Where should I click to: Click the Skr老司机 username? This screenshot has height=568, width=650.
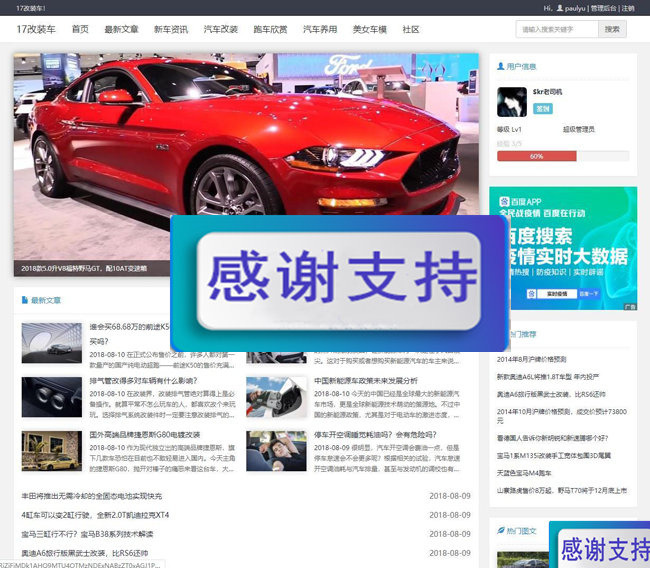pyautogui.click(x=547, y=92)
